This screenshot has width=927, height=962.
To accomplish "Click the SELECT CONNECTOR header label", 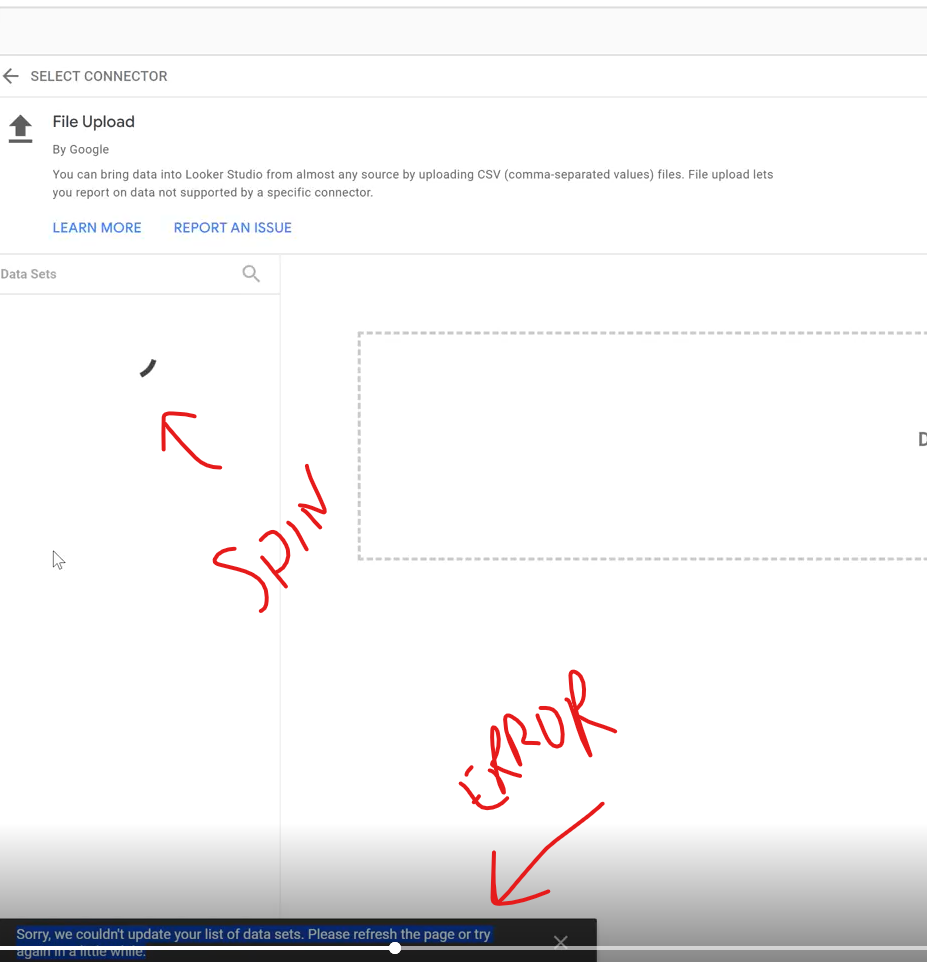I will 99,76.
